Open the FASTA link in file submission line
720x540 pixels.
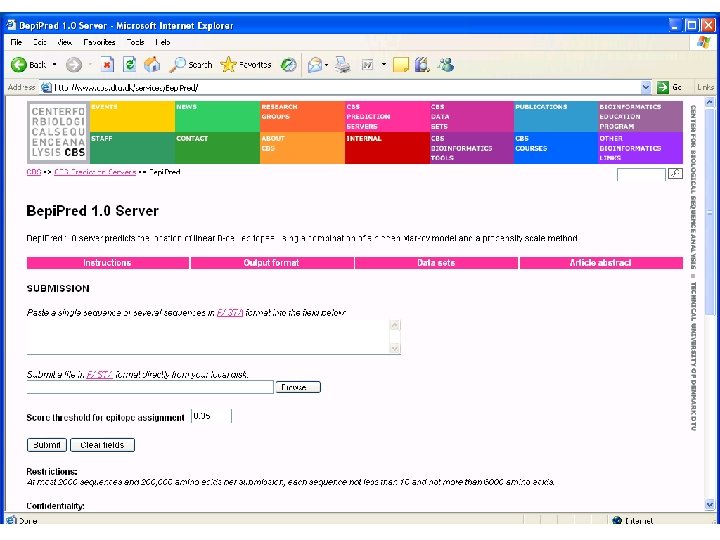(x=99, y=374)
